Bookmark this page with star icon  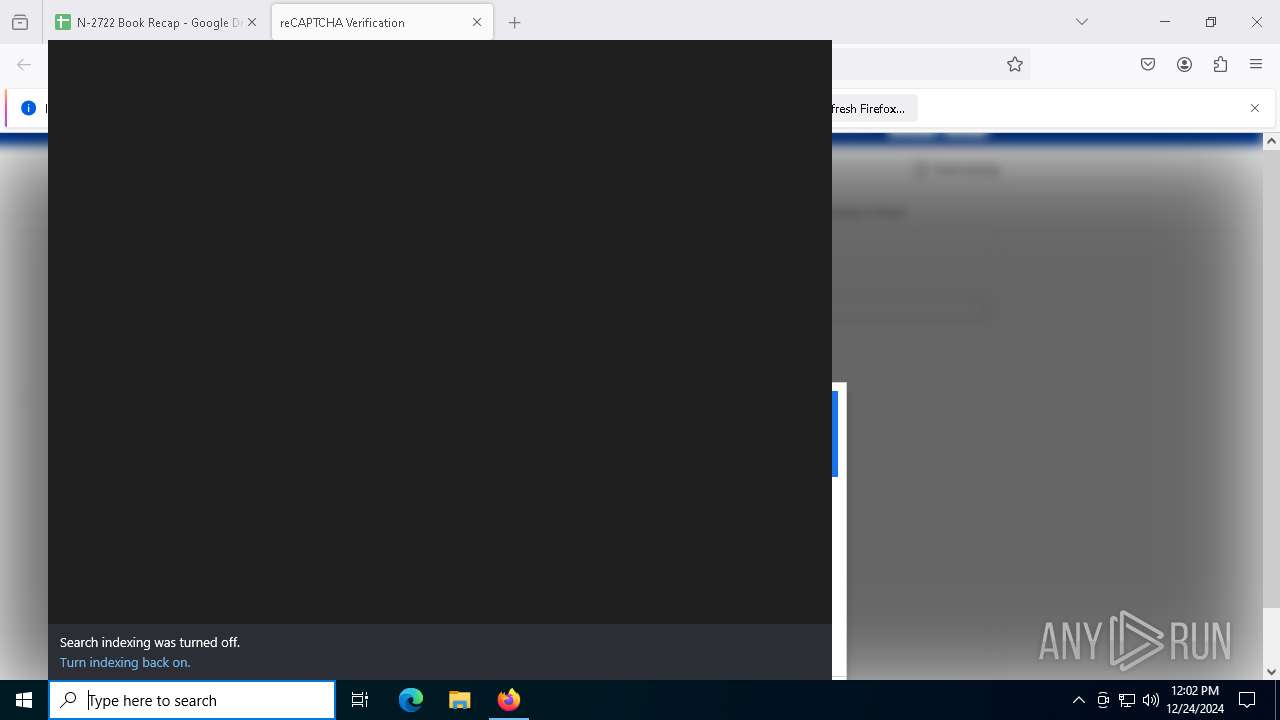1015,64
